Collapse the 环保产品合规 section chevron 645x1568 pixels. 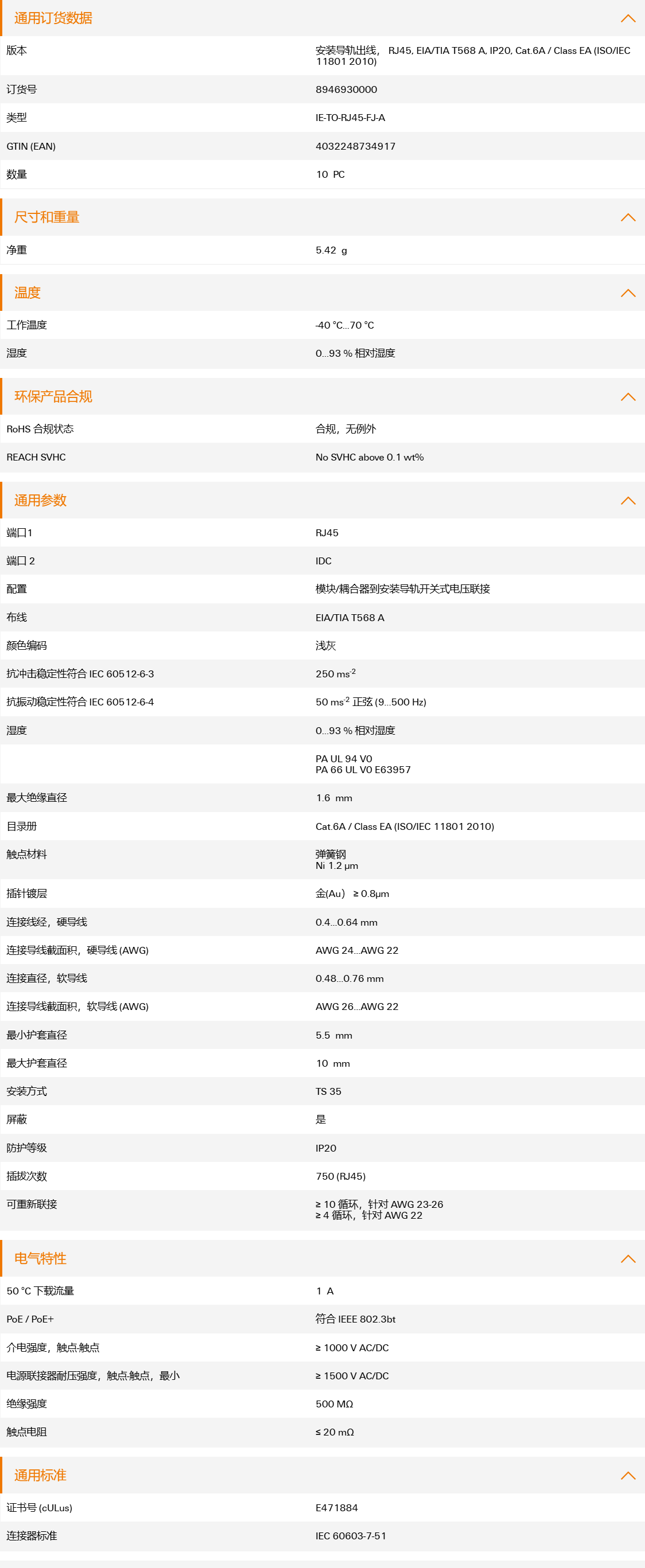[x=628, y=397]
